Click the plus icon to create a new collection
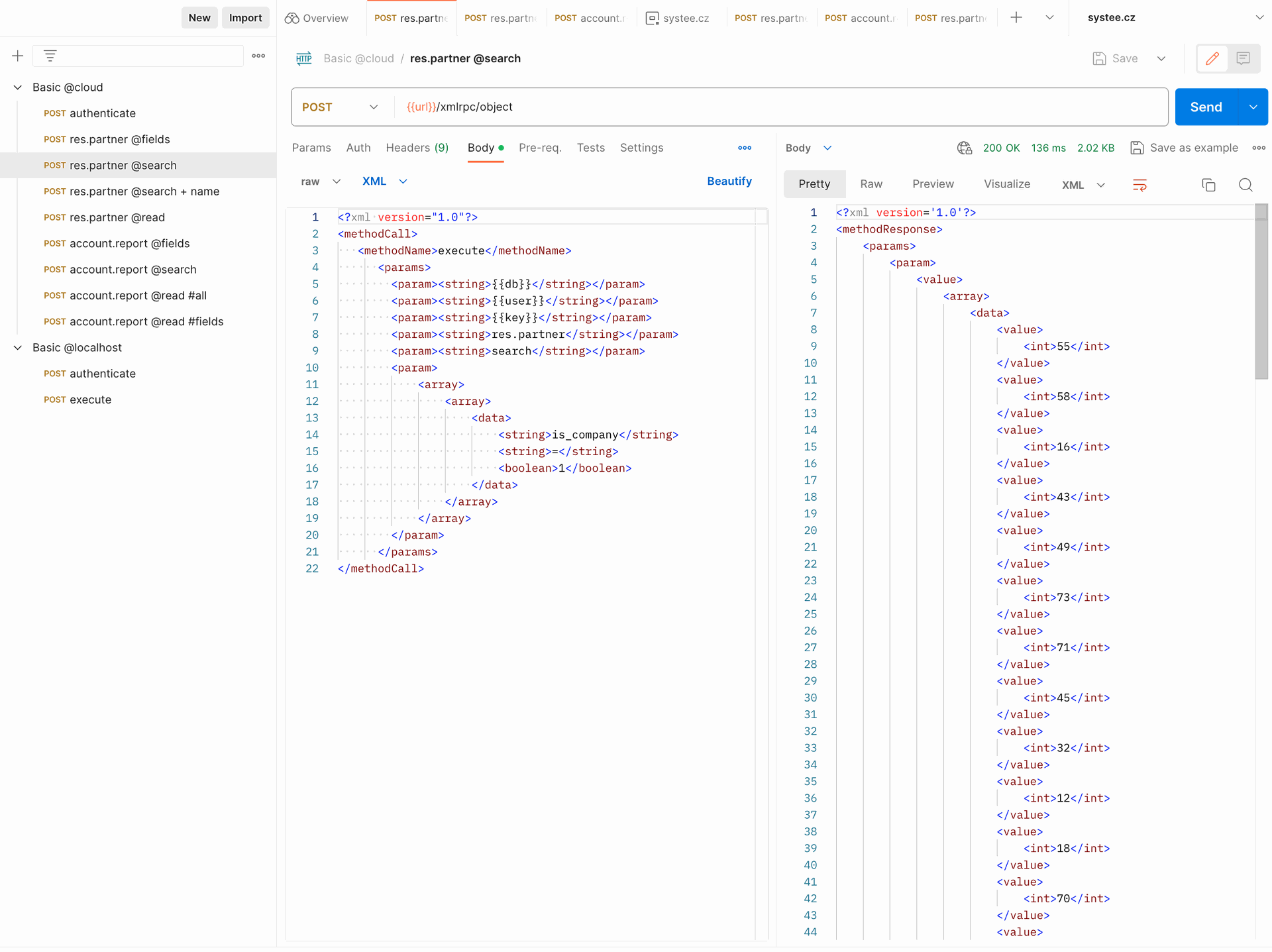This screenshot has width=1272, height=952. [x=18, y=56]
